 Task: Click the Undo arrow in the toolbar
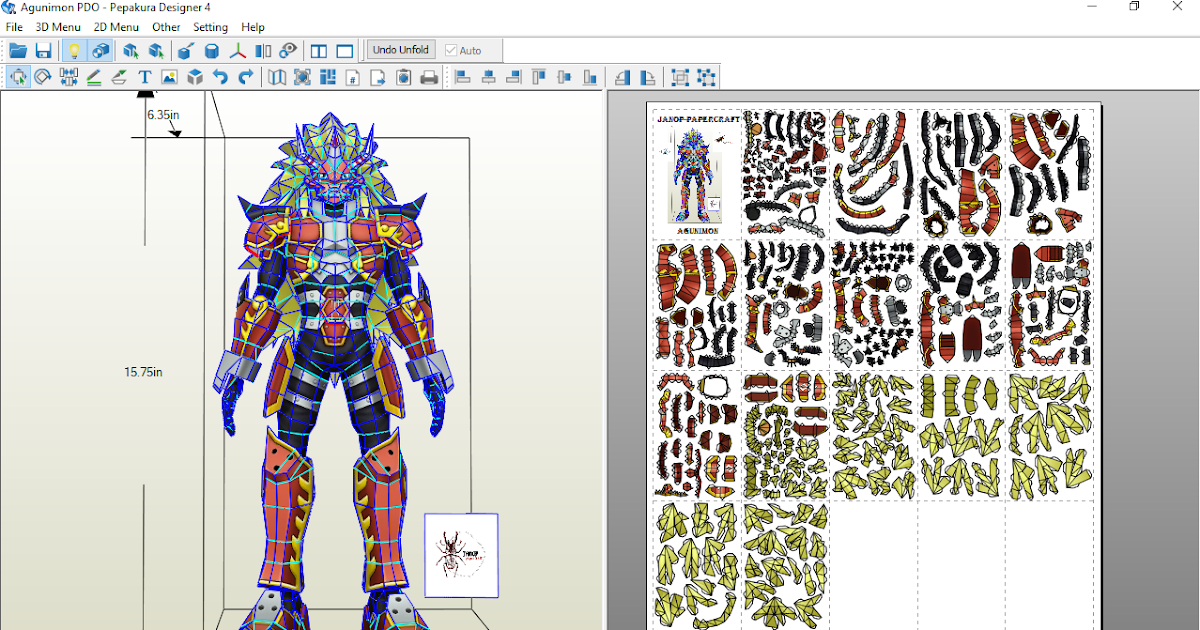(221, 76)
